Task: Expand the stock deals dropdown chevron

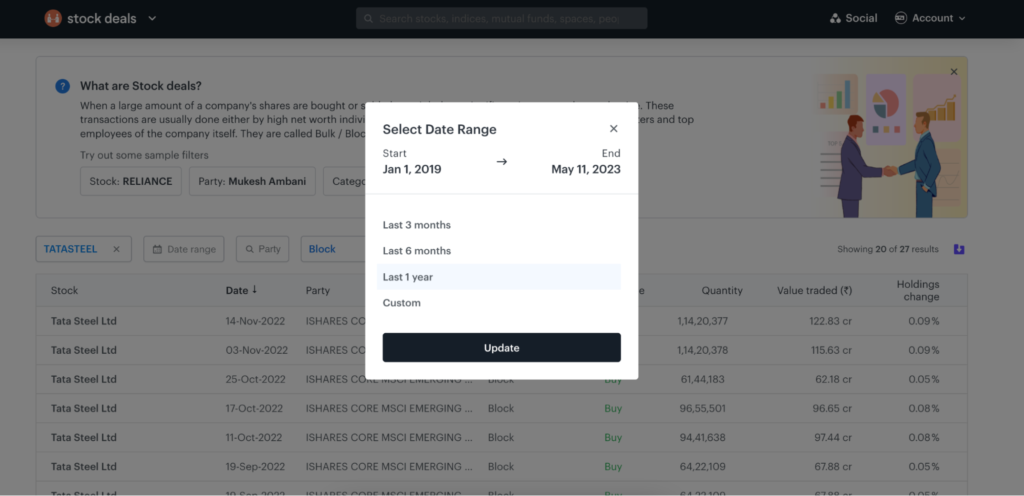Action: (x=152, y=18)
